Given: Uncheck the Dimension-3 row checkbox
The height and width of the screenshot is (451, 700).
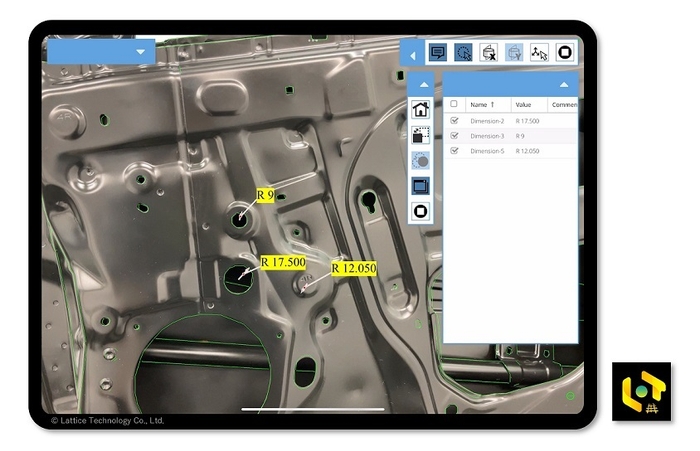Looking at the screenshot, I should click(x=455, y=136).
